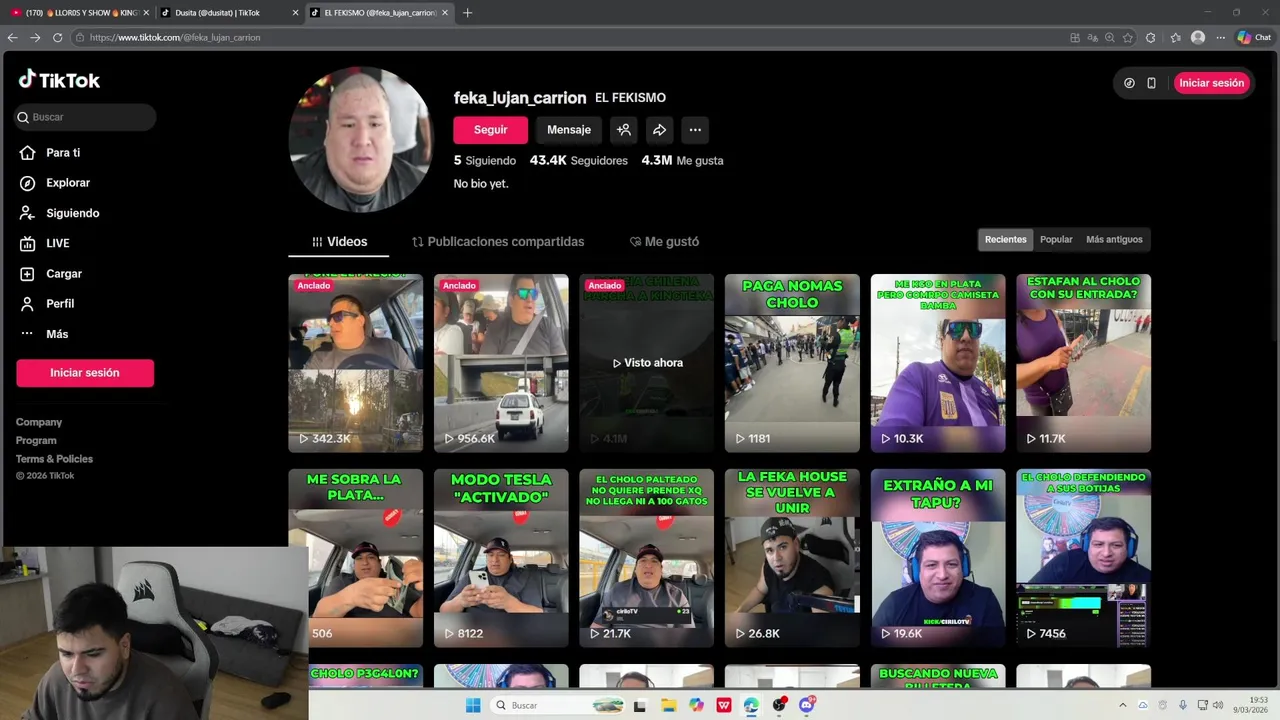Sort videos by Más antiguos
This screenshot has height=720, width=1280.
pos(1114,239)
